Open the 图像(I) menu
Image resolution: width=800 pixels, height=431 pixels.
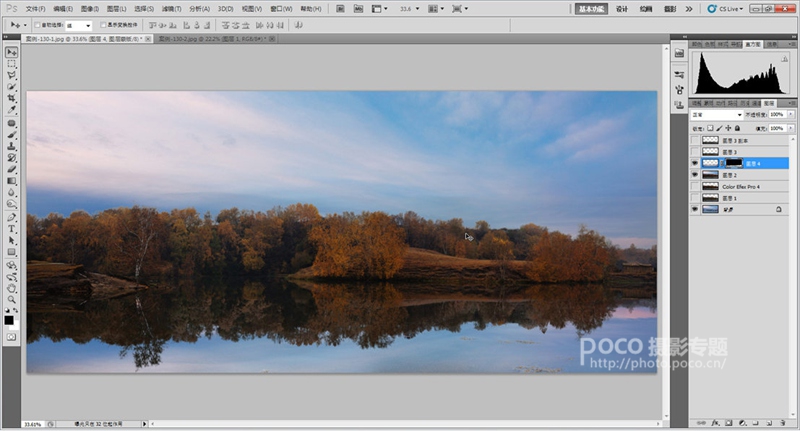click(89, 9)
